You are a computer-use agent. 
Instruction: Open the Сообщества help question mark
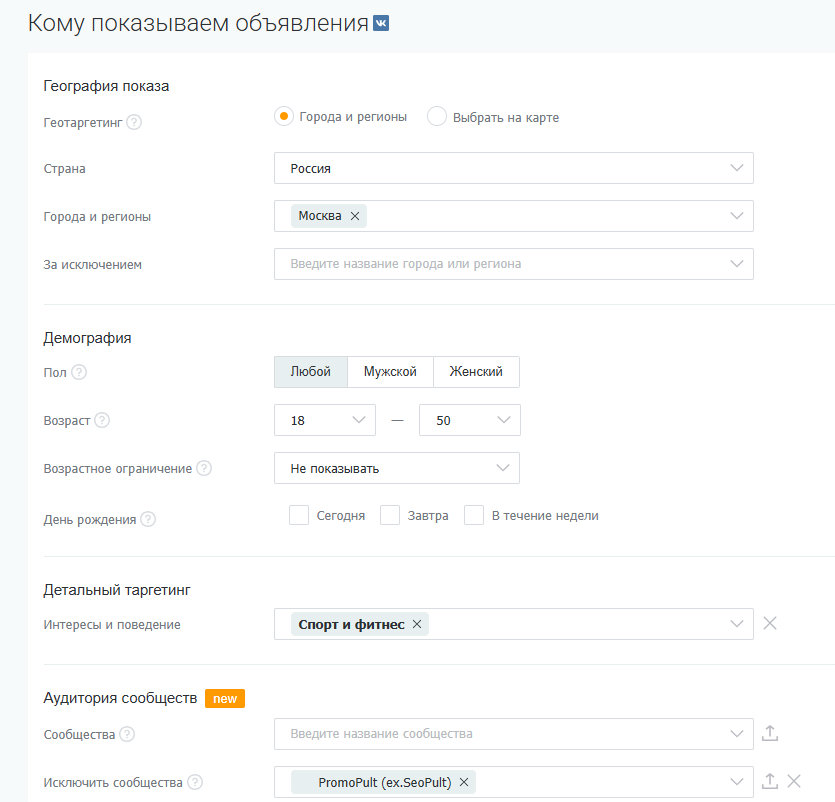coord(127,734)
